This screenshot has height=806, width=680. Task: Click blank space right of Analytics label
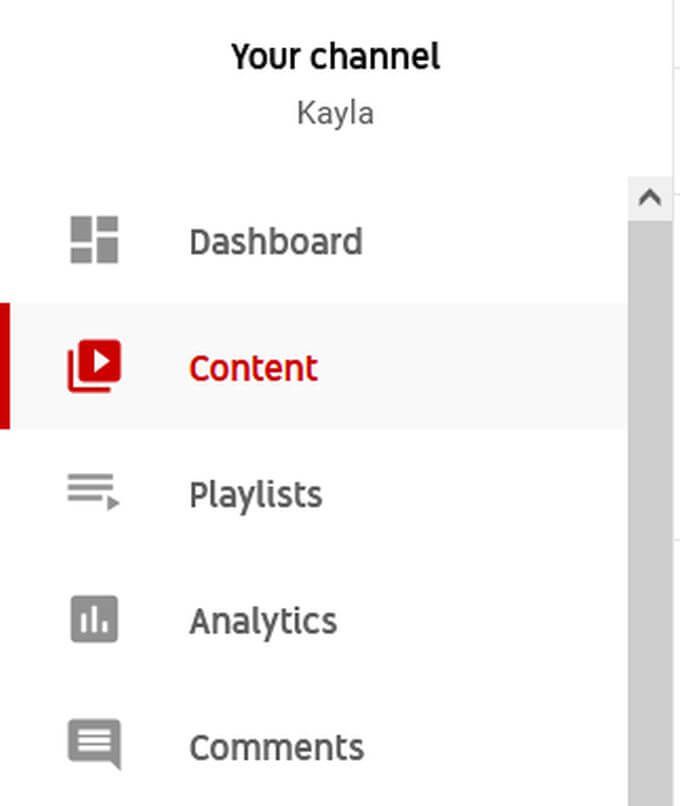[x=480, y=621]
